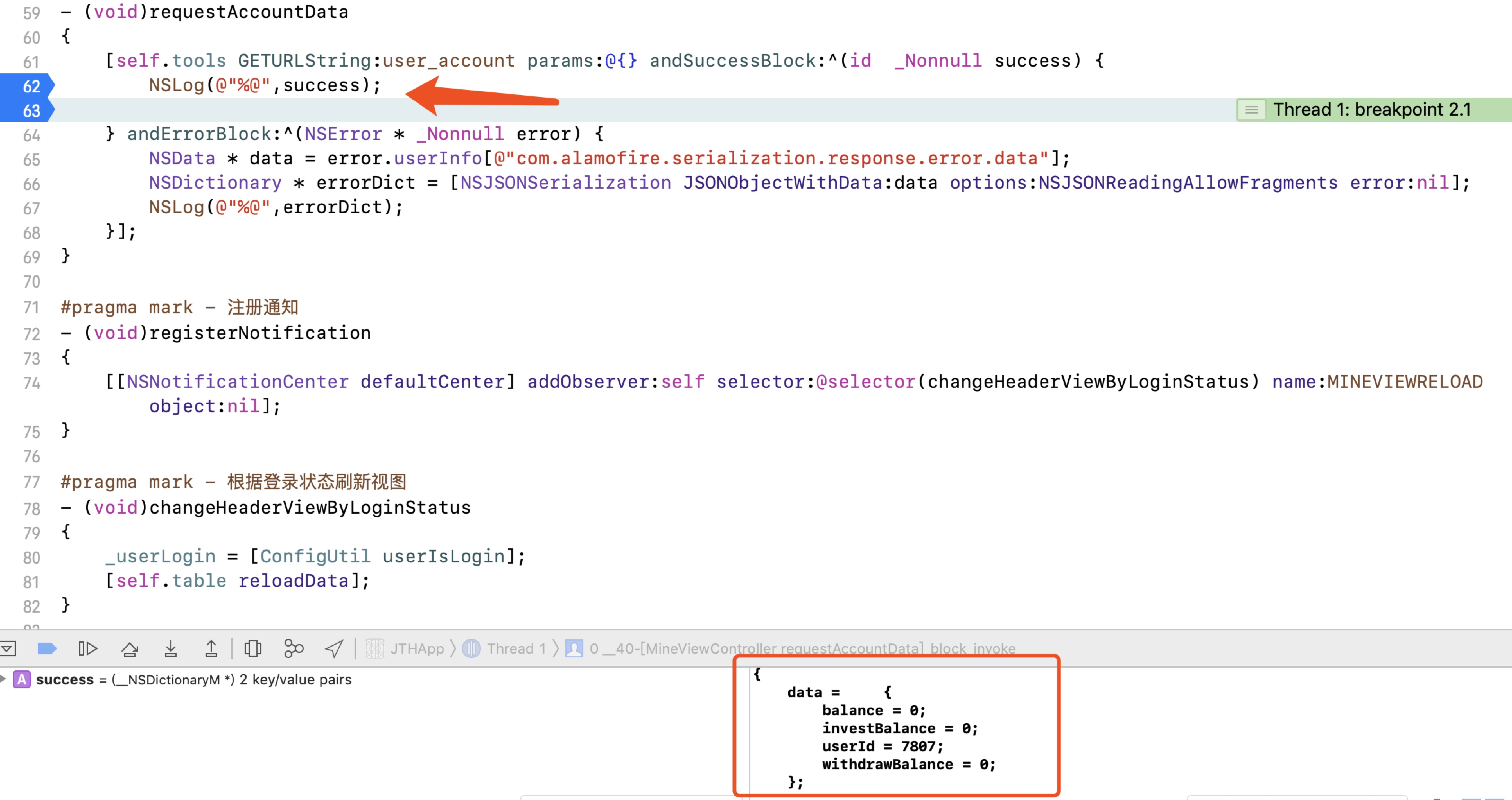The height and width of the screenshot is (800, 1512).
Task: Hide the debug area toggle button
Action: pos(8,648)
